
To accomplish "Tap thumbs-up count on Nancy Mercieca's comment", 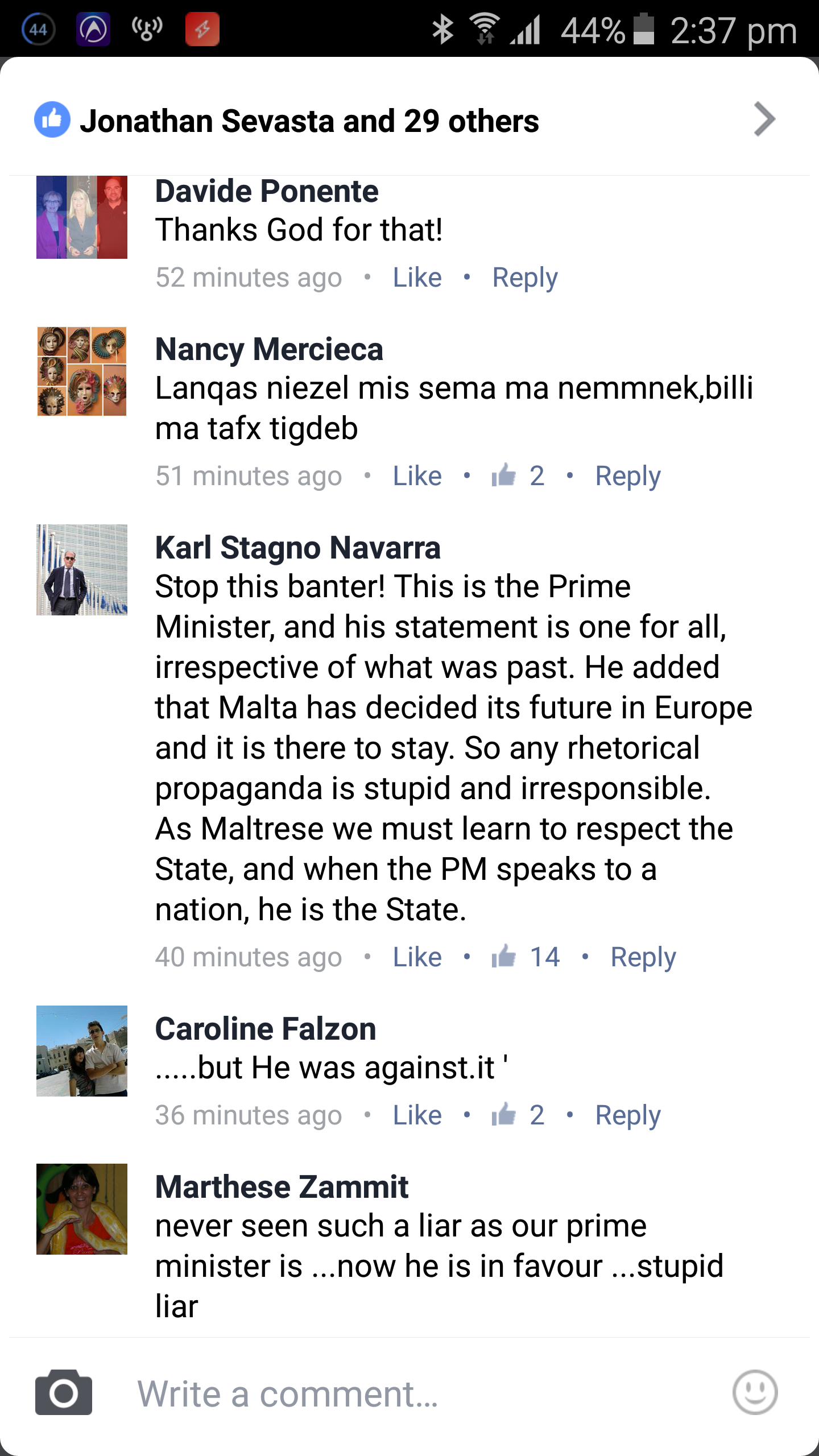I will (x=518, y=475).
